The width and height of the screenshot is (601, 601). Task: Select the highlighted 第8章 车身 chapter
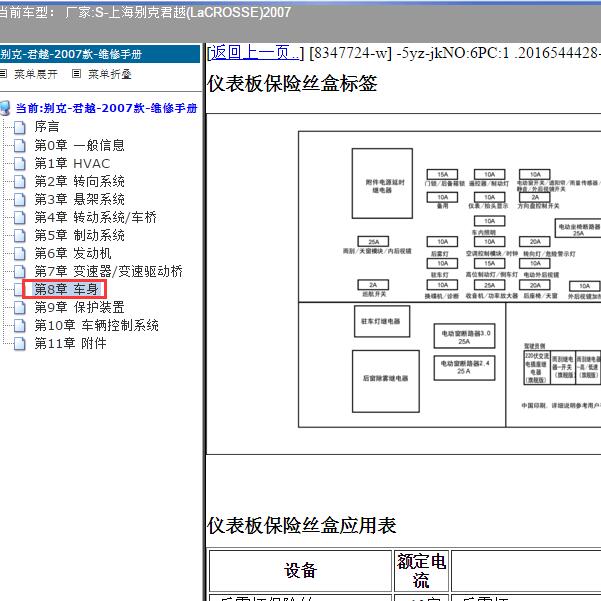click(66, 289)
